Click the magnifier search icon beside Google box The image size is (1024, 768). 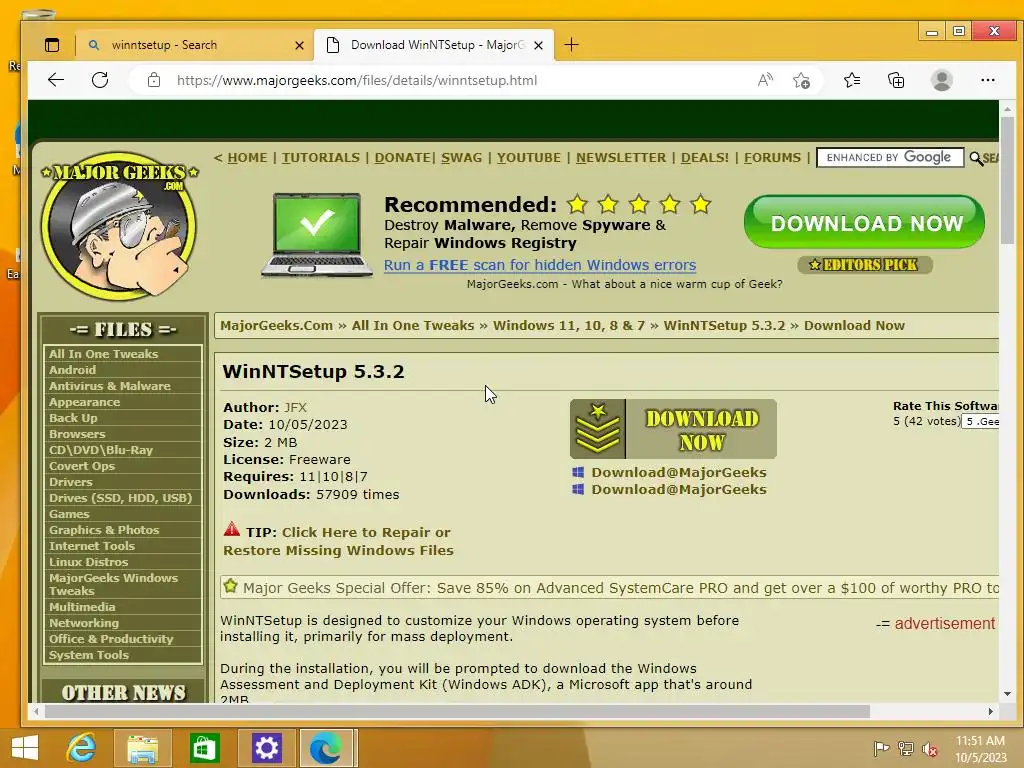click(976, 158)
